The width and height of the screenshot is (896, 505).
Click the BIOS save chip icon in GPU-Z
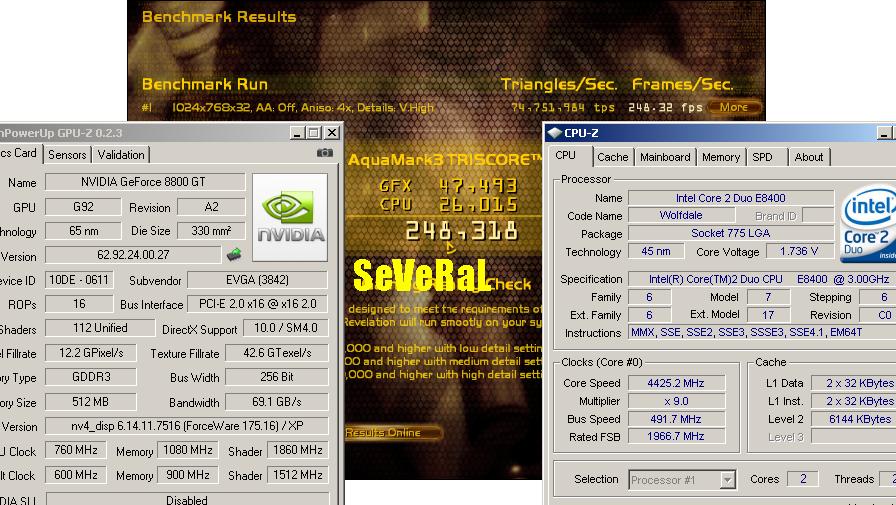234,254
